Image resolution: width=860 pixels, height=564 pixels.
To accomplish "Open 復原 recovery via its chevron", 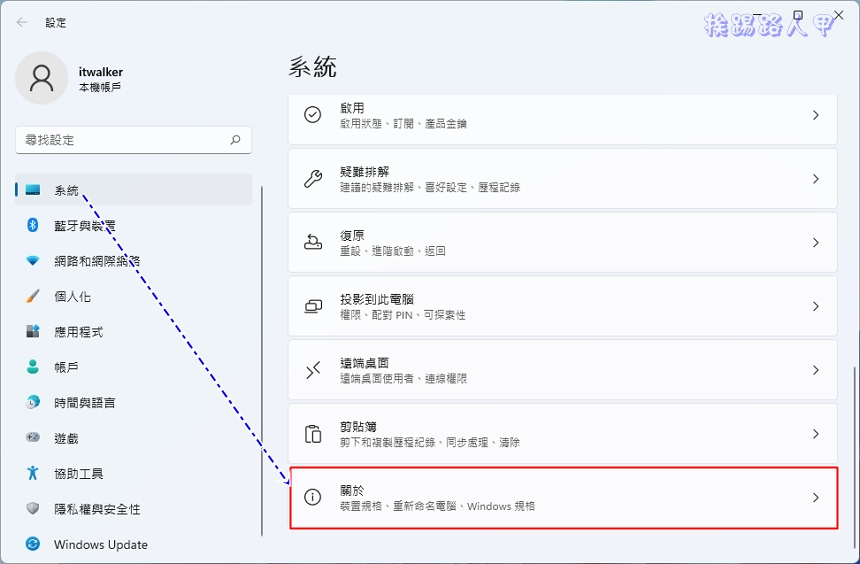I will pyautogui.click(x=816, y=243).
